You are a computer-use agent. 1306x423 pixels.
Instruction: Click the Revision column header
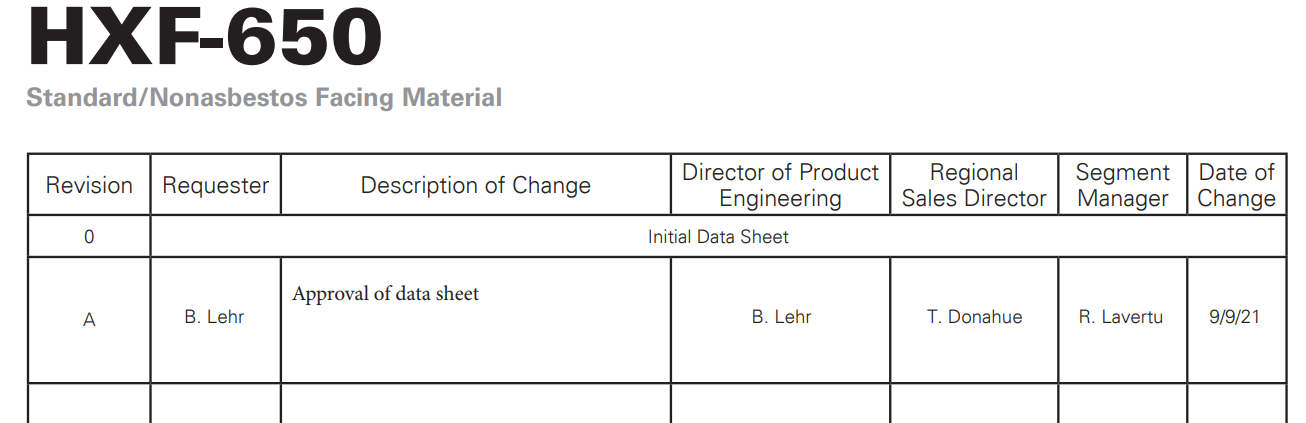[x=89, y=185]
